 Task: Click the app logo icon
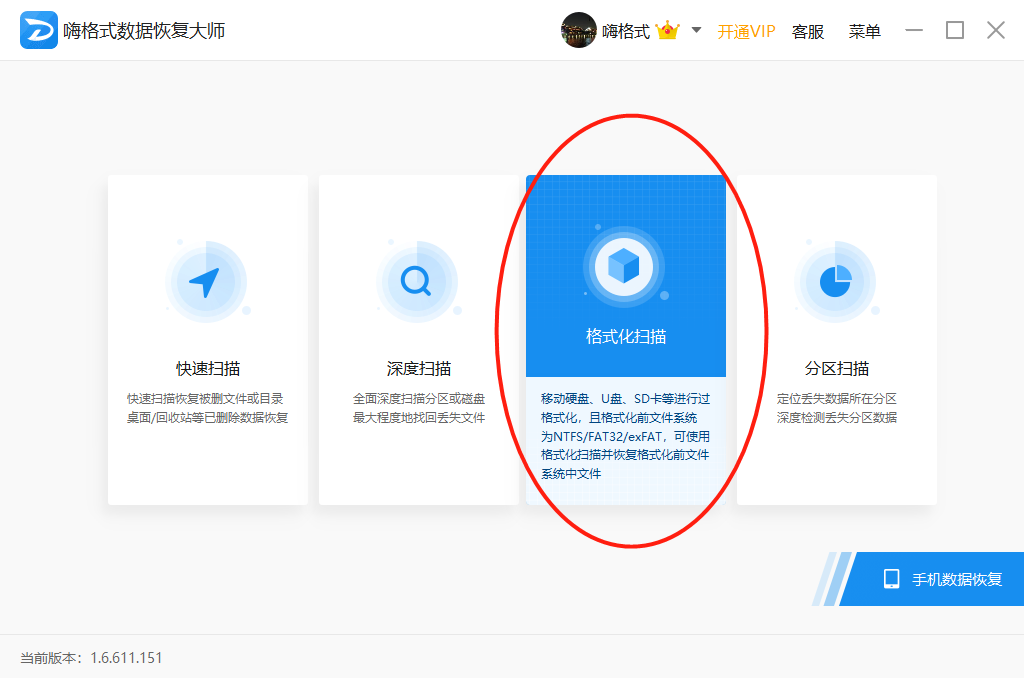[39, 30]
